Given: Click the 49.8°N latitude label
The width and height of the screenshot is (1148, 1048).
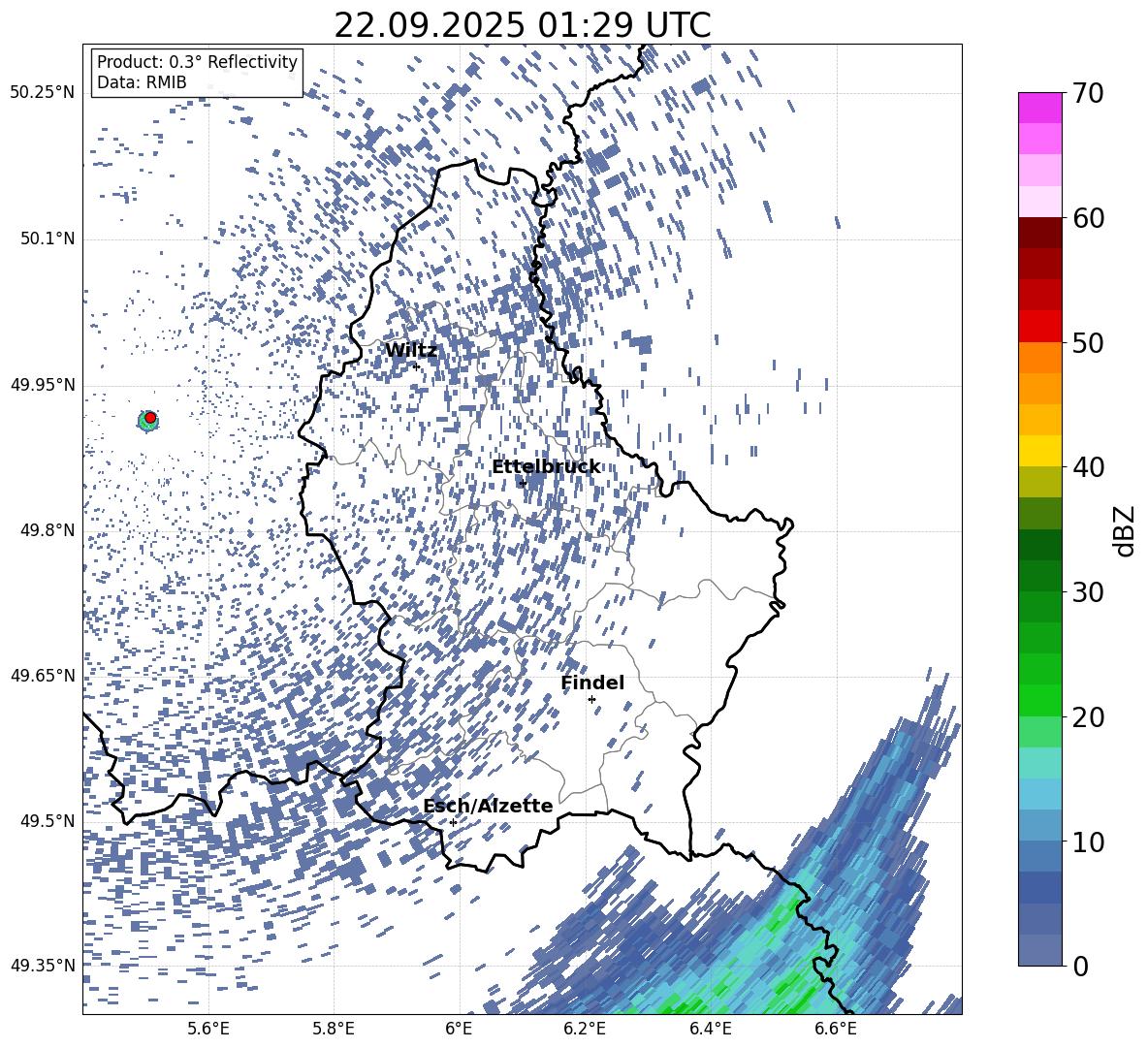Looking at the screenshot, I should pos(47,530).
